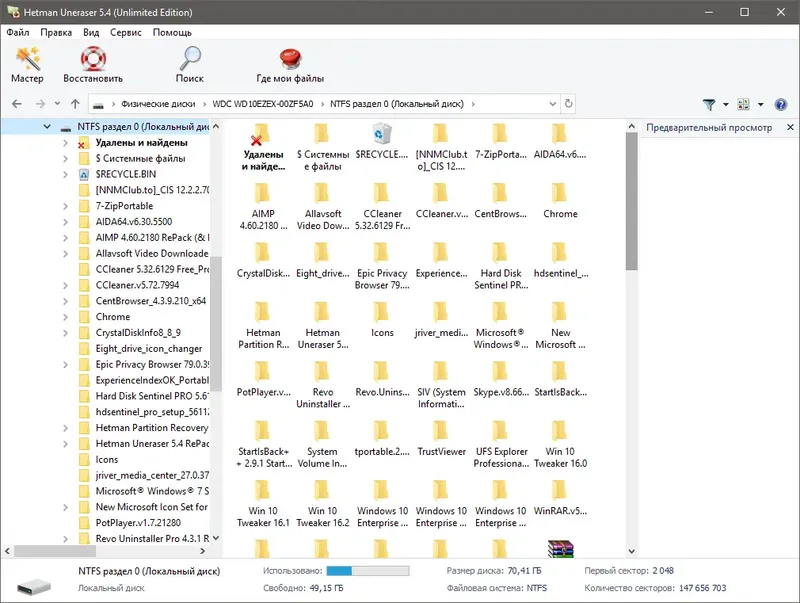Open the Поиск magnifier tool
The image size is (800, 603).
(x=190, y=65)
